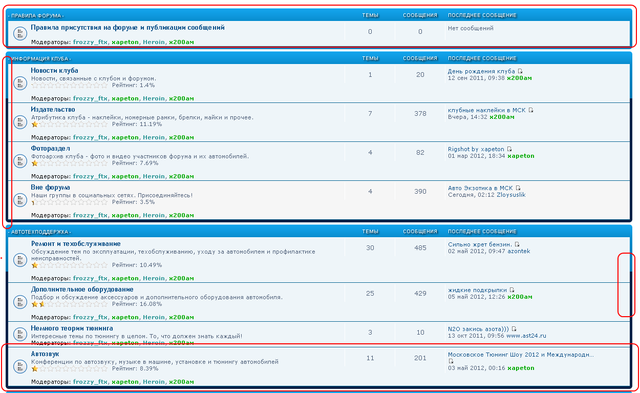
Task: Open the Информация клуба category header
Action: [x=40, y=59]
